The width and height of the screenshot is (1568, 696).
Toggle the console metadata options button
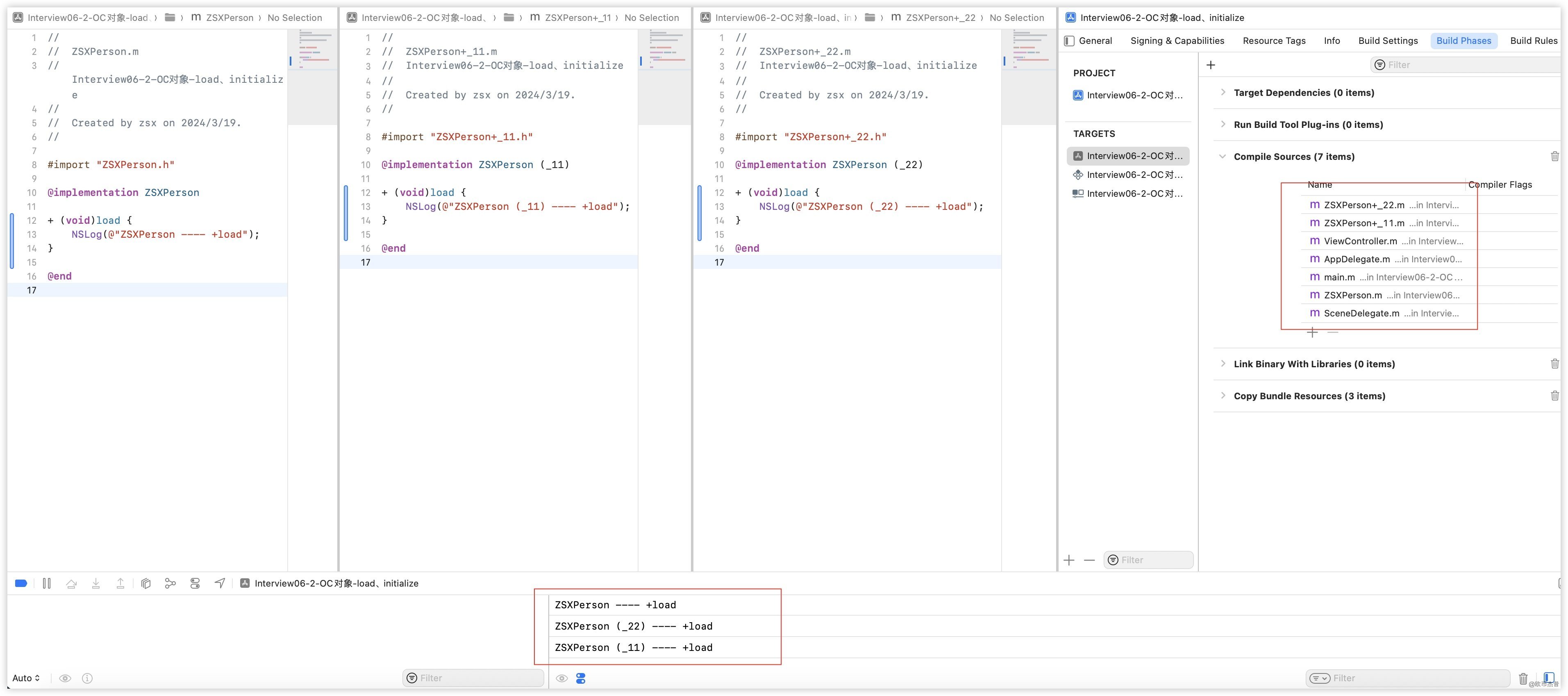tap(581, 678)
